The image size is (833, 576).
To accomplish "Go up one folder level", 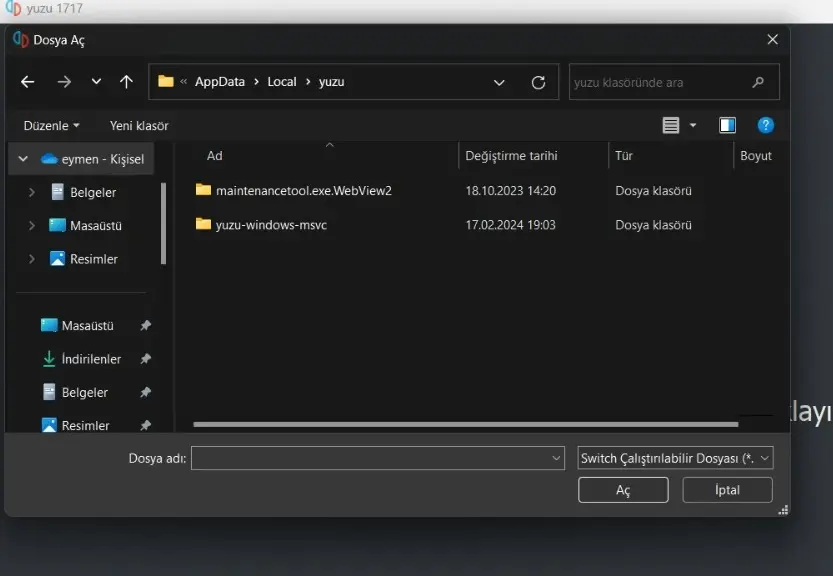I will point(126,82).
